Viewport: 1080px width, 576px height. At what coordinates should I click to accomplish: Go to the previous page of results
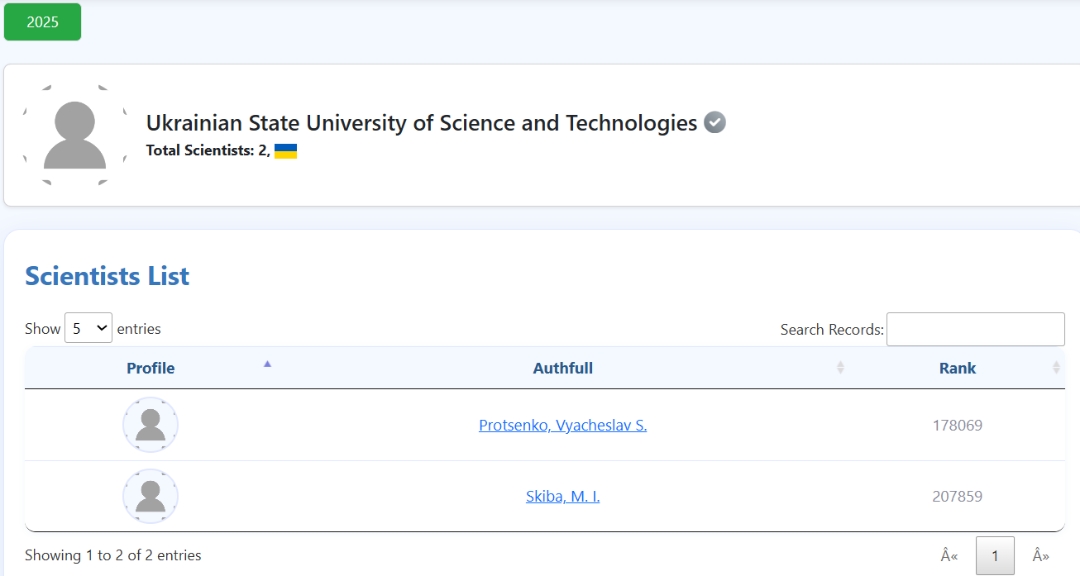[x=949, y=556]
